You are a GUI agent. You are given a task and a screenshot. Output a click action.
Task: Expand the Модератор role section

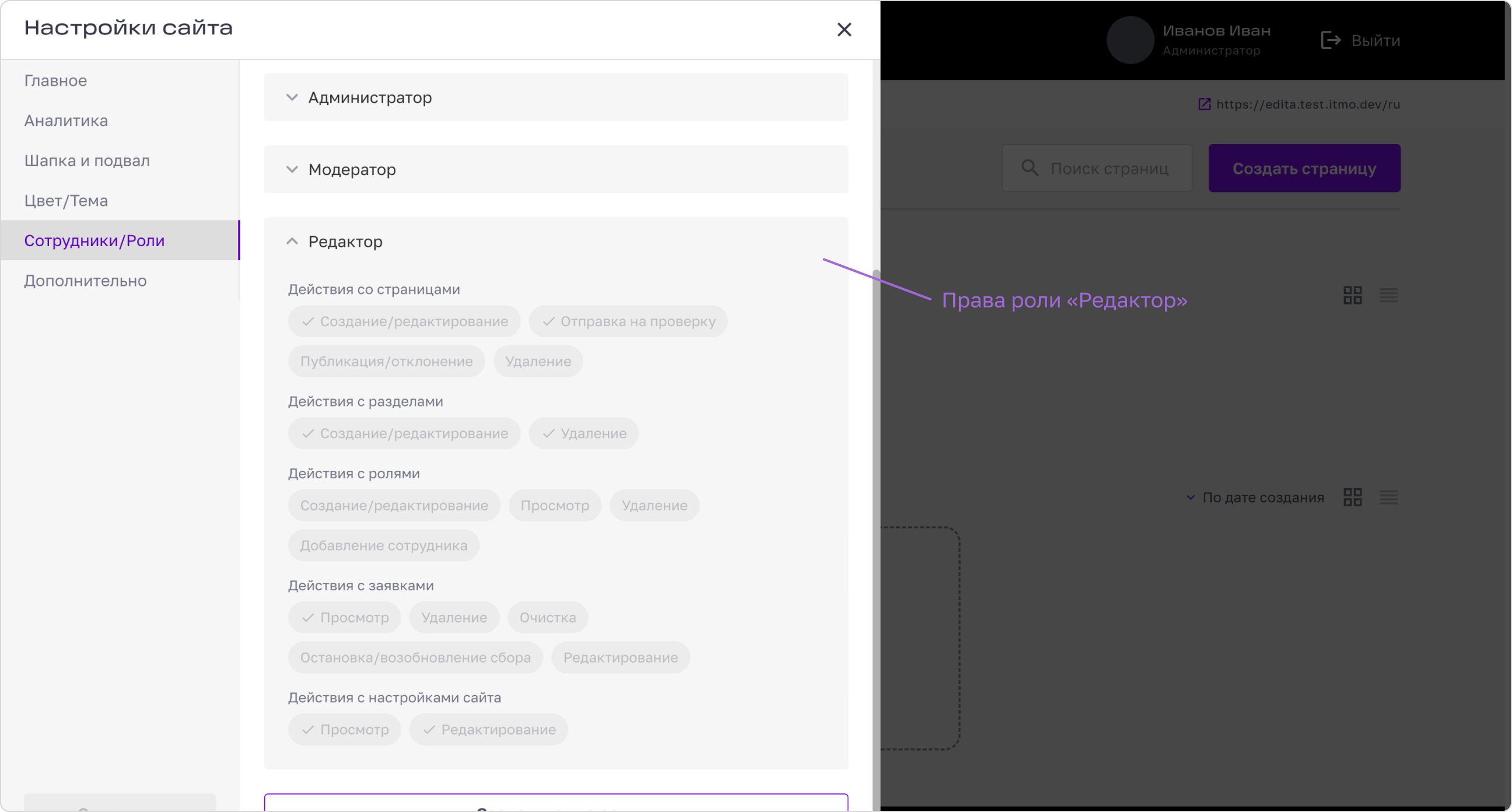point(556,169)
